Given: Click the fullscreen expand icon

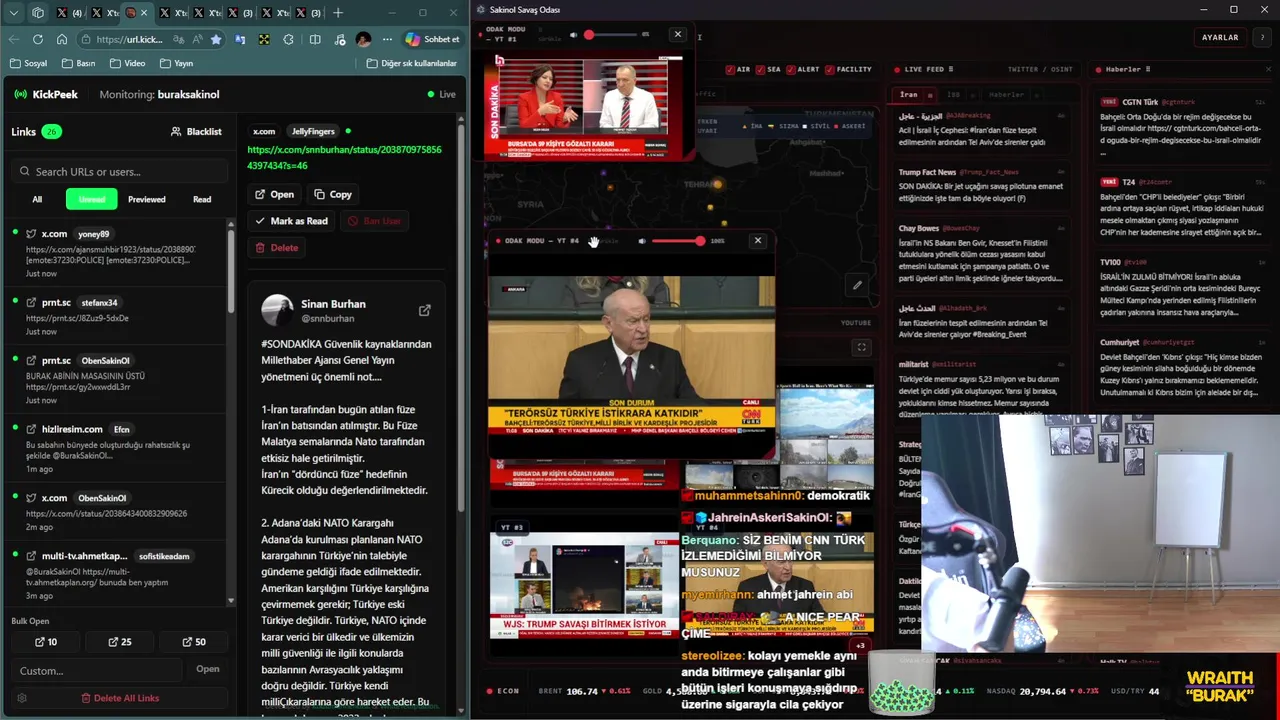Looking at the screenshot, I should click(862, 347).
